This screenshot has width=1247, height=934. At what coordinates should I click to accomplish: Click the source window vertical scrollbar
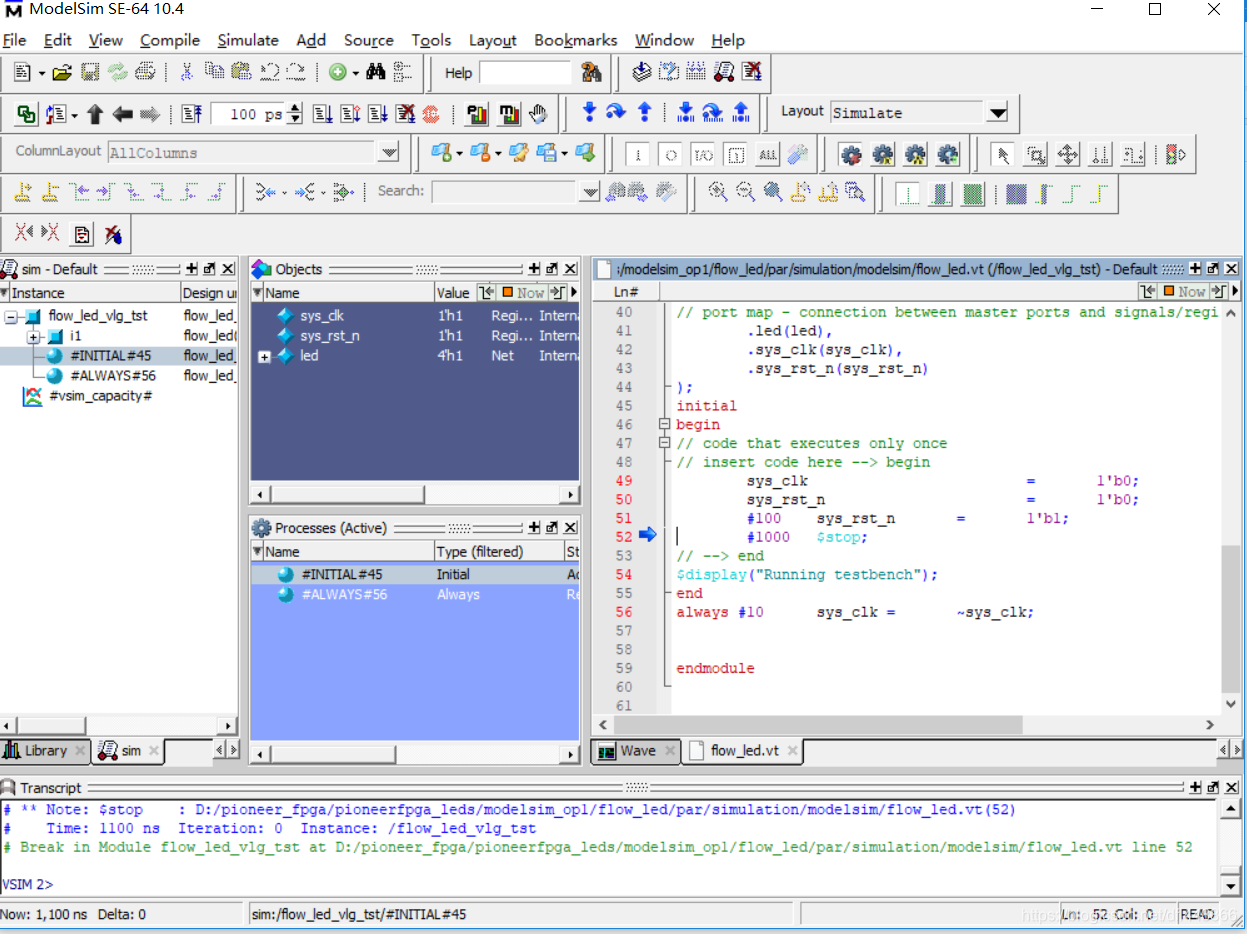pyautogui.click(x=1230, y=617)
